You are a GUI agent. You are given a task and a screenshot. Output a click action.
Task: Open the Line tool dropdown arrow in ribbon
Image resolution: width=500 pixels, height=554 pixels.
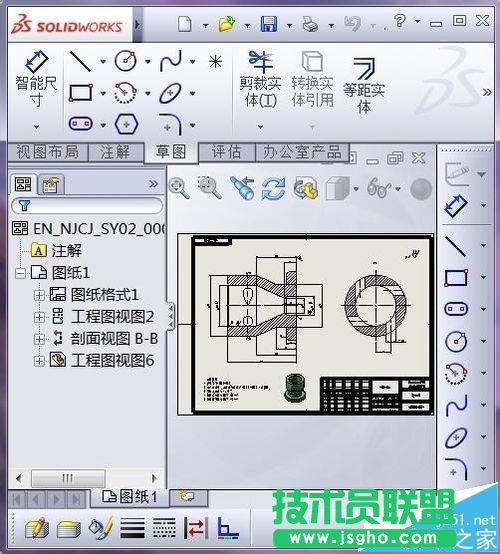(103, 62)
